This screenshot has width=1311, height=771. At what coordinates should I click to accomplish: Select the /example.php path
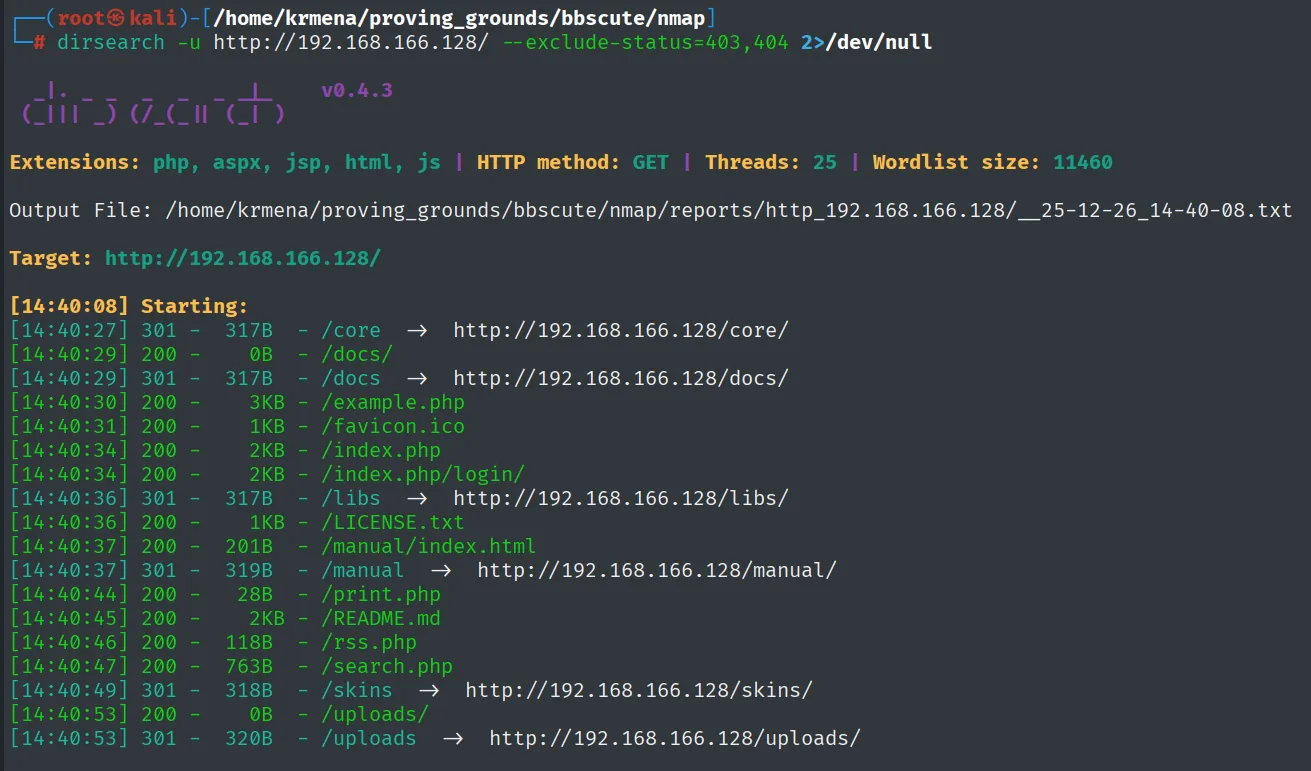[x=393, y=402]
